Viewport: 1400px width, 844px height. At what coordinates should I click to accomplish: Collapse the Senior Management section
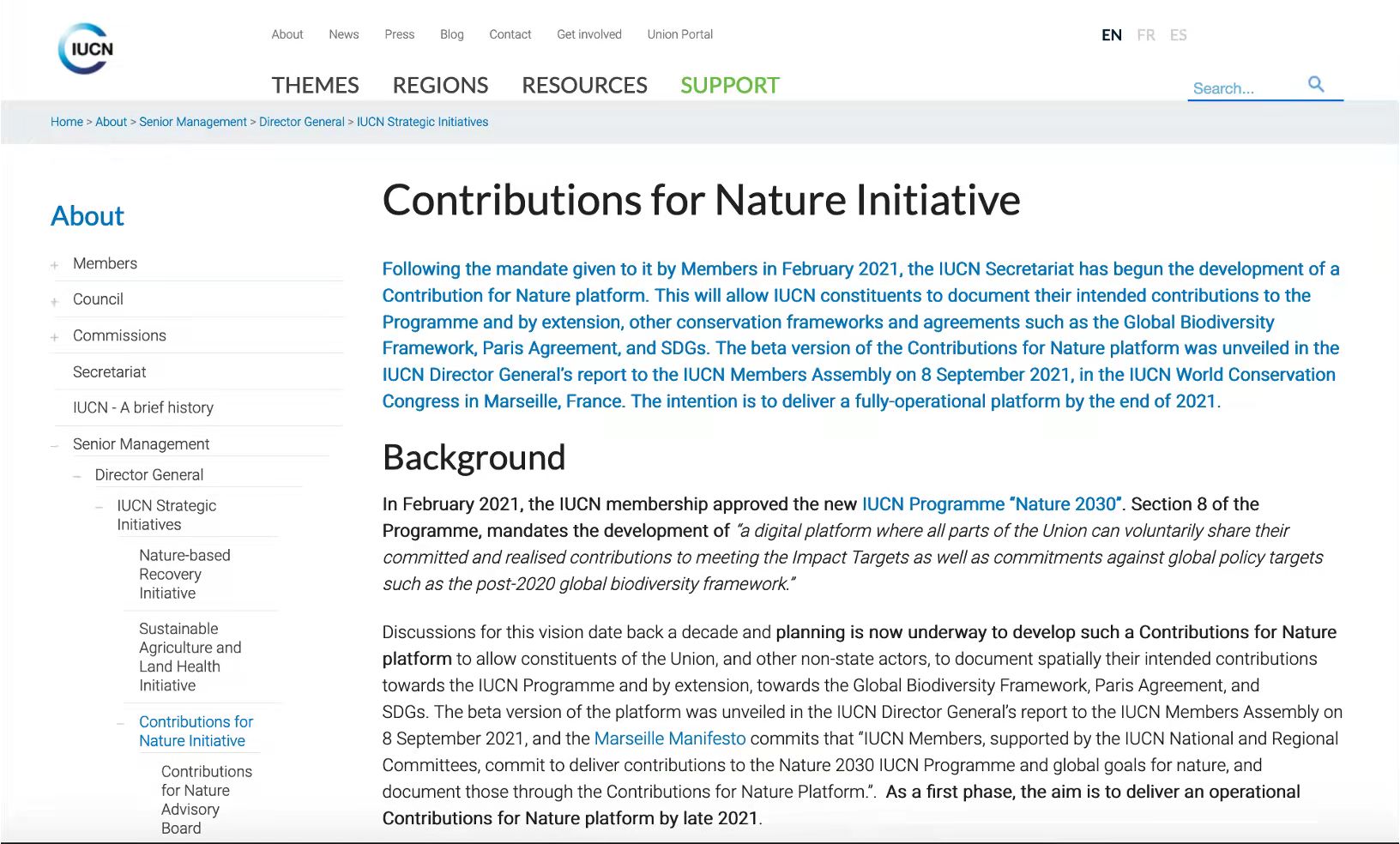(x=55, y=445)
